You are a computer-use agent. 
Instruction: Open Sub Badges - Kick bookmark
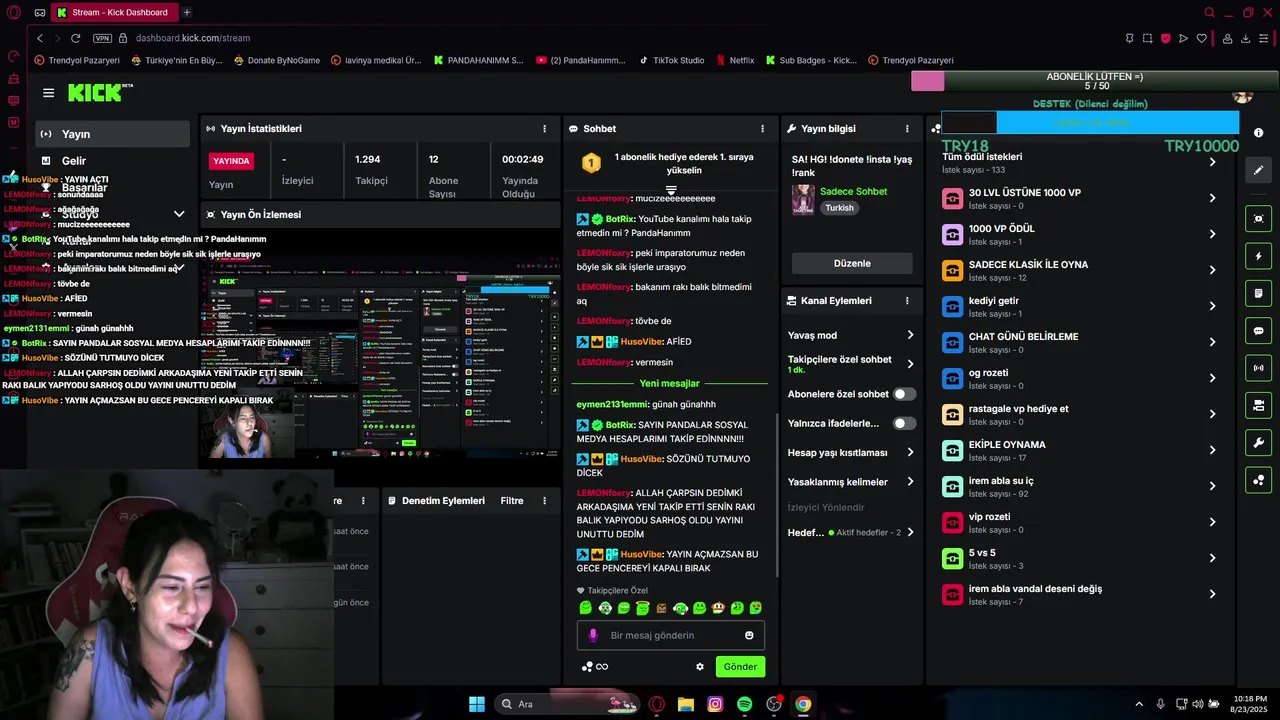click(x=811, y=60)
